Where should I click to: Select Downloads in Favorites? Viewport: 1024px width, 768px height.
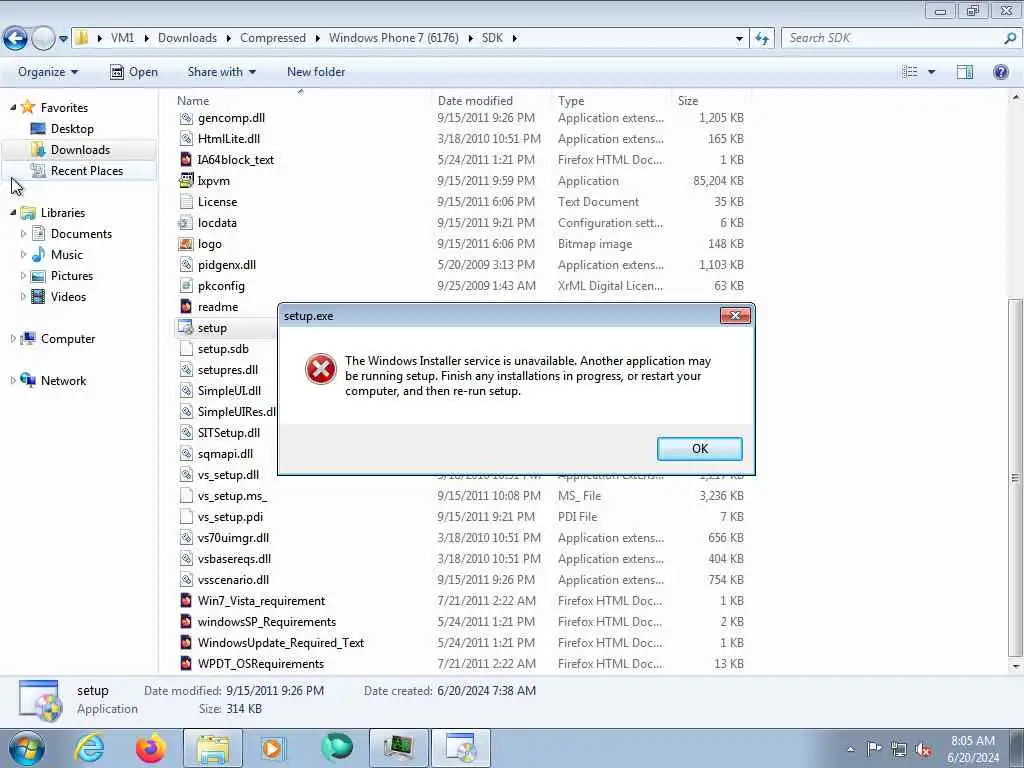pyautogui.click(x=80, y=150)
